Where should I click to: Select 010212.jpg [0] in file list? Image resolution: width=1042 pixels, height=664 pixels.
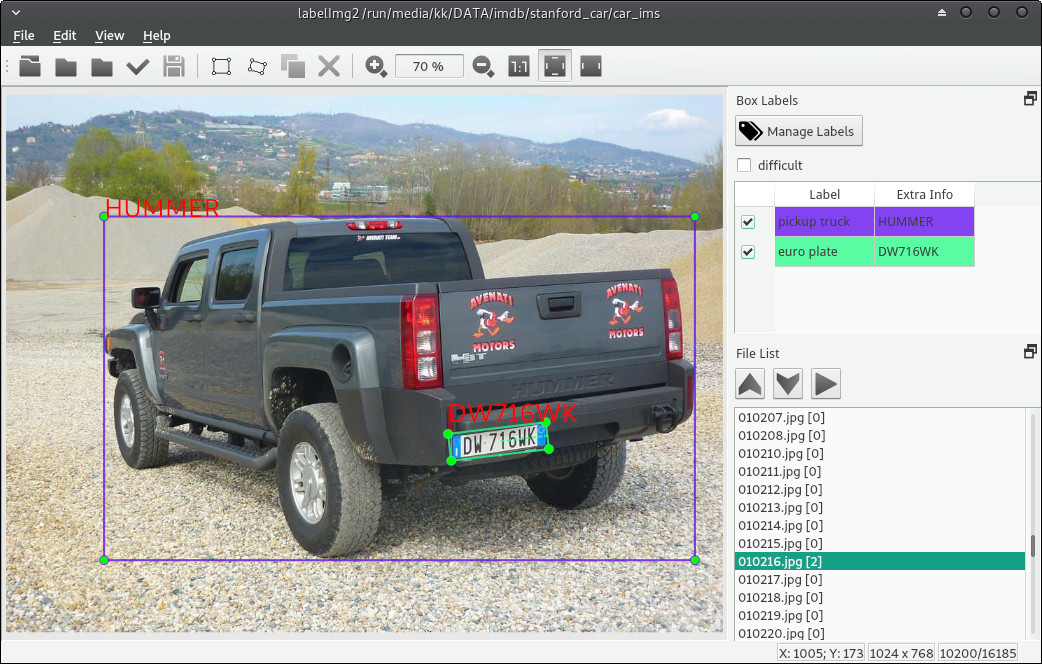(880, 489)
